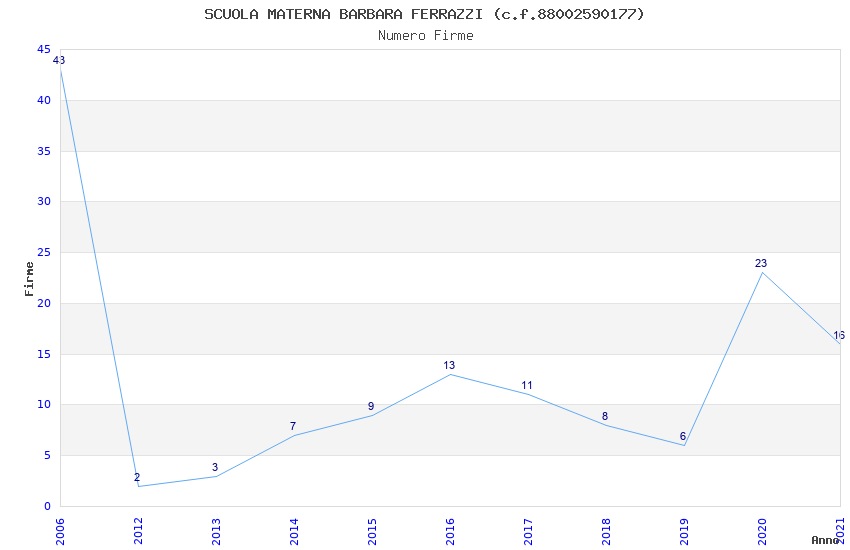This screenshot has width=850, height=550.
Task: Select the data label 3 for 2013
Action: [x=215, y=467]
